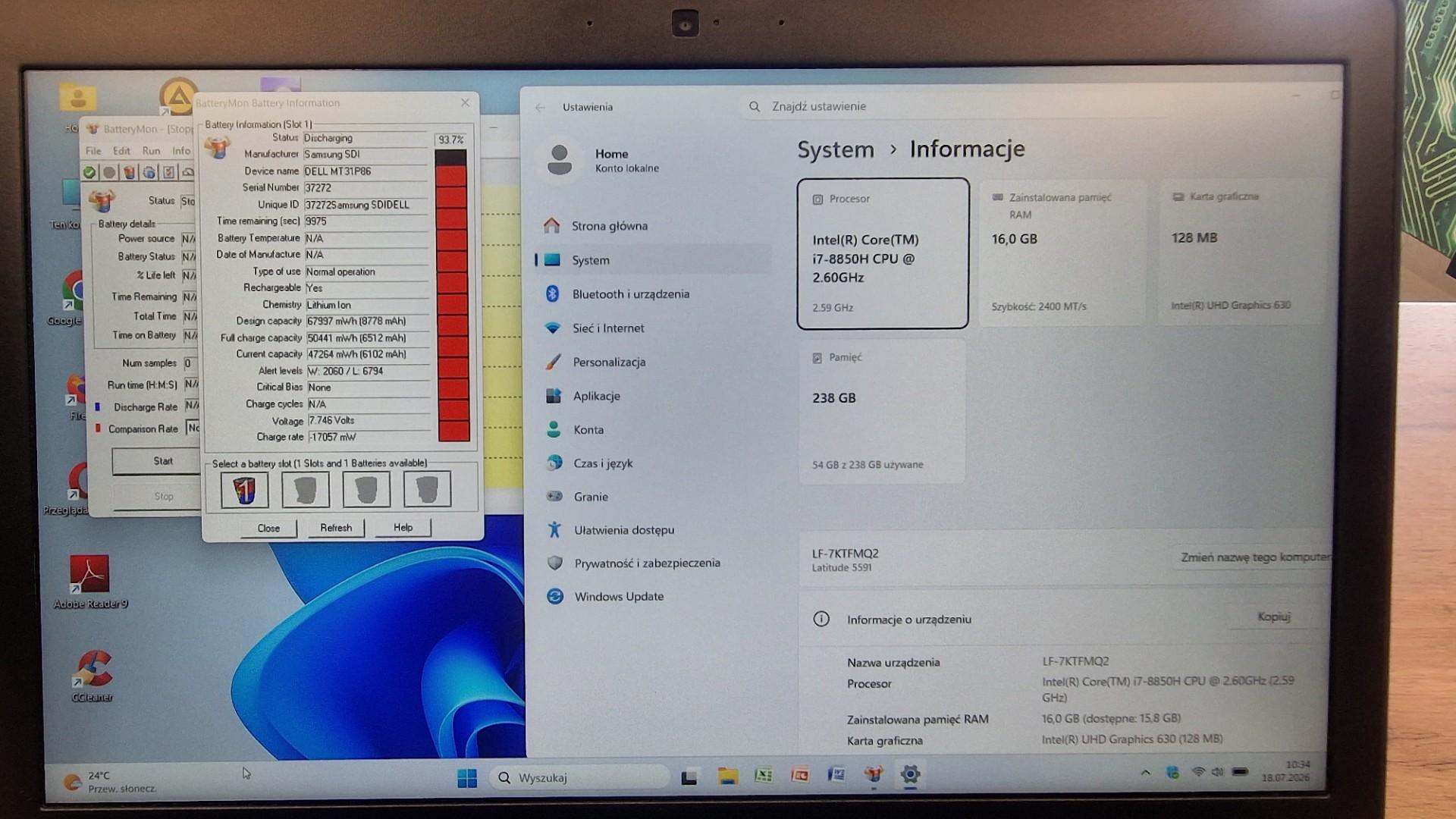
Task: Click the Full charge capacity value 50441 mWh
Action: coord(367,338)
